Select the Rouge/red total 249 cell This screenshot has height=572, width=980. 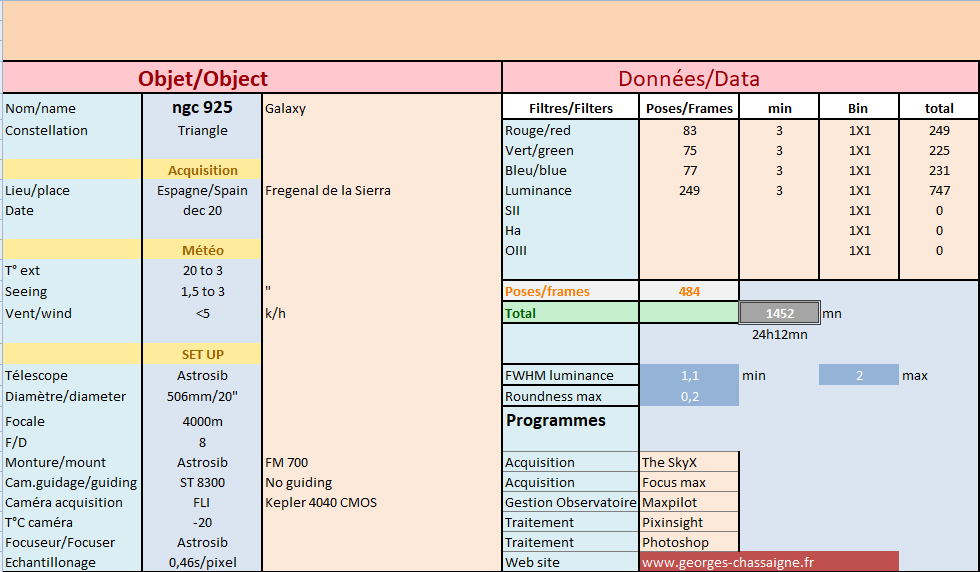tap(939, 131)
